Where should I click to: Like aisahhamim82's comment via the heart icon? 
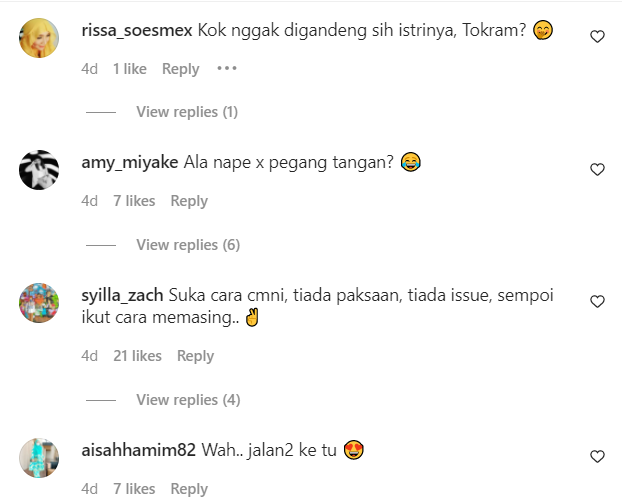[x=597, y=456]
